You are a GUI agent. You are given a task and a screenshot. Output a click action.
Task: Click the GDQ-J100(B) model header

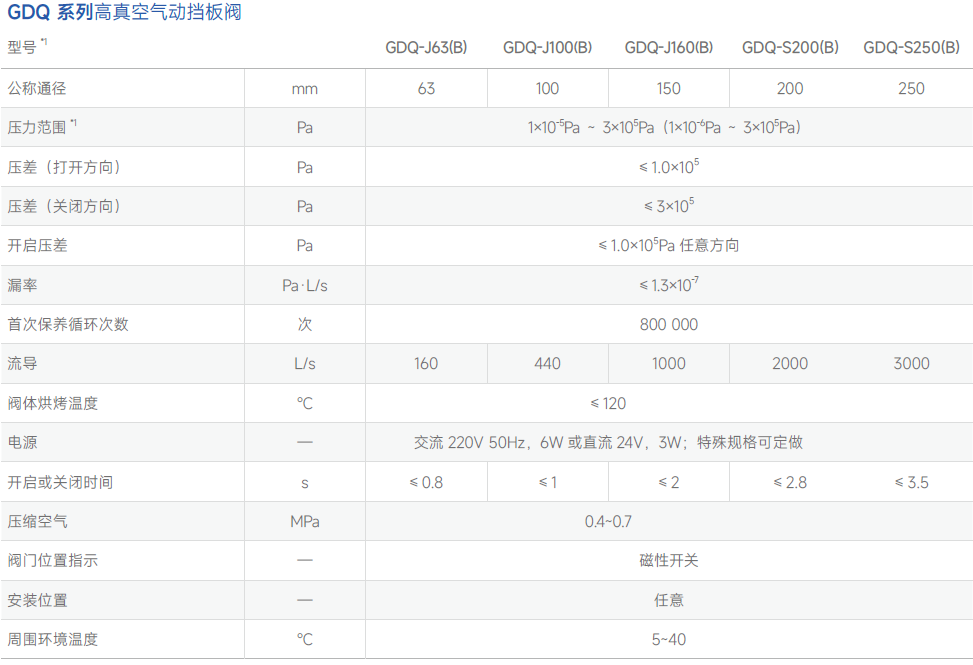point(547,47)
